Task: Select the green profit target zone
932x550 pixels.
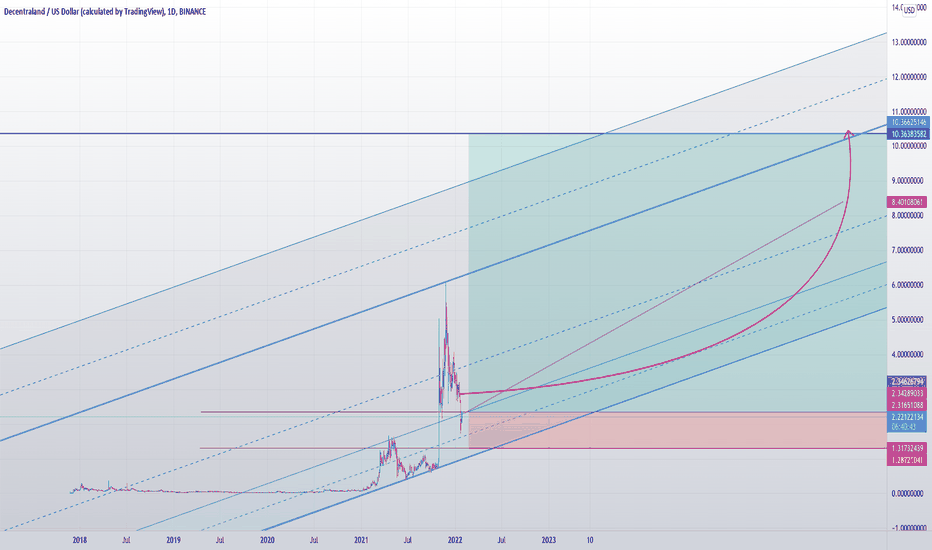Action: (677, 272)
